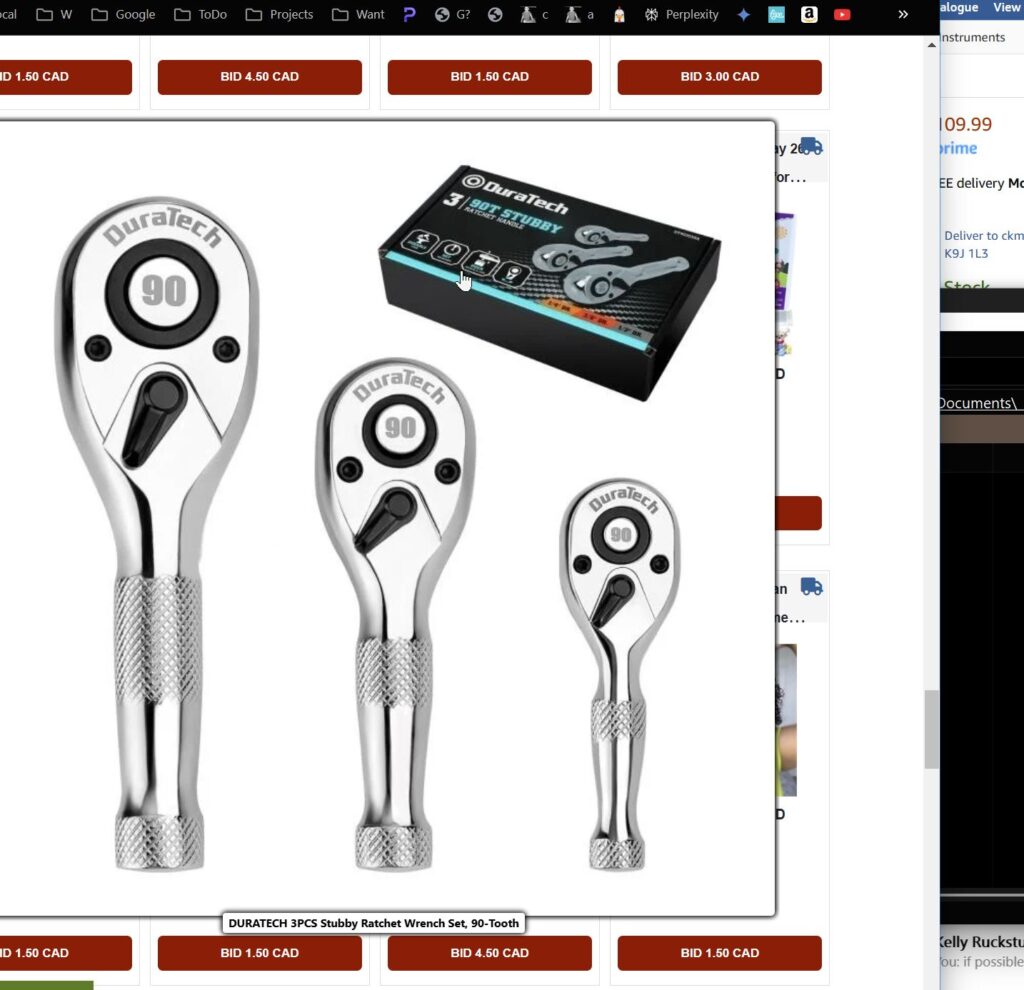The height and width of the screenshot is (990, 1024).
Task: Click the blue sparkle bookmark icon
Action: (743, 15)
